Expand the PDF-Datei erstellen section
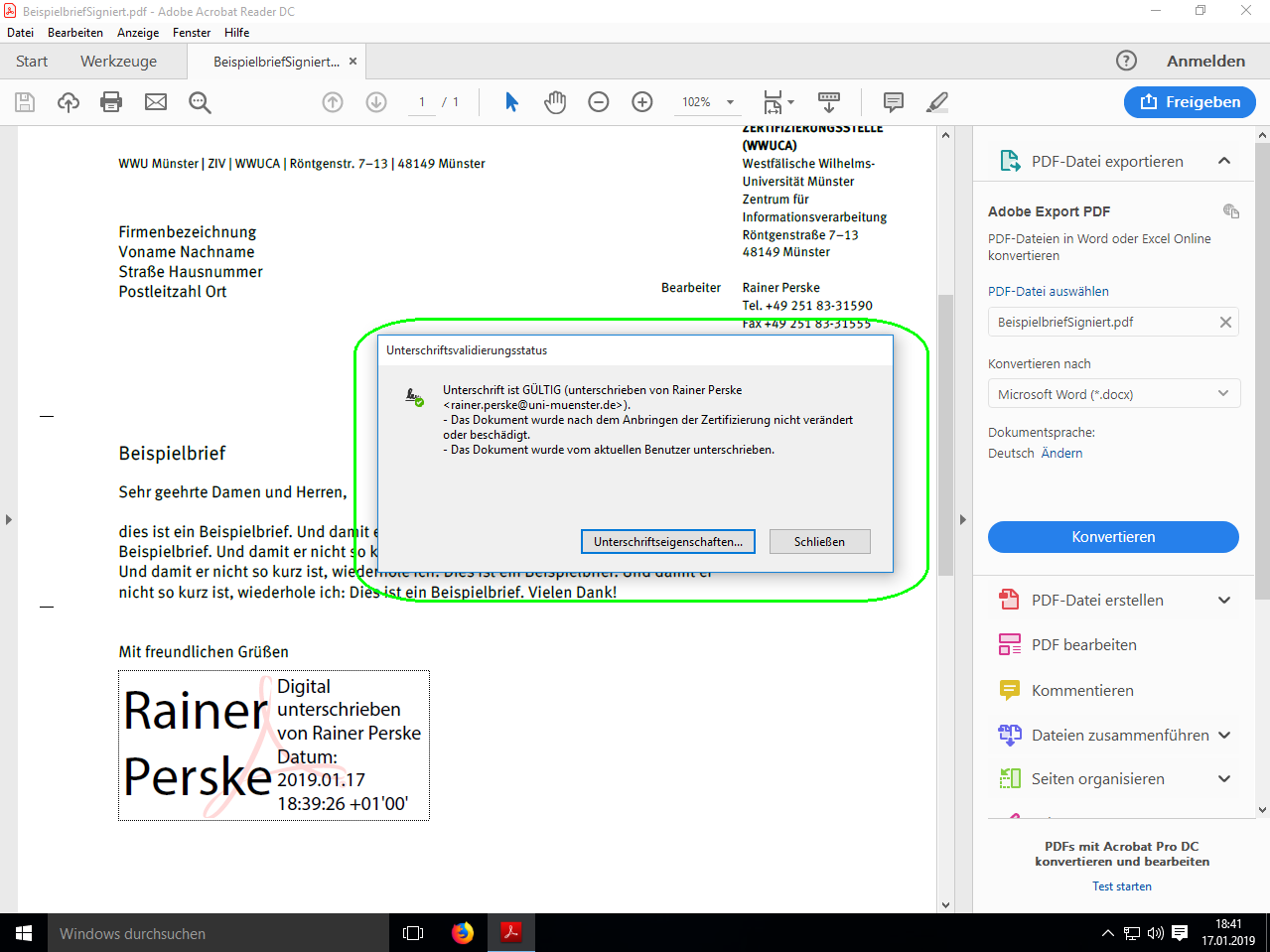Screen dimensions: 1270x952 pos(1223,600)
